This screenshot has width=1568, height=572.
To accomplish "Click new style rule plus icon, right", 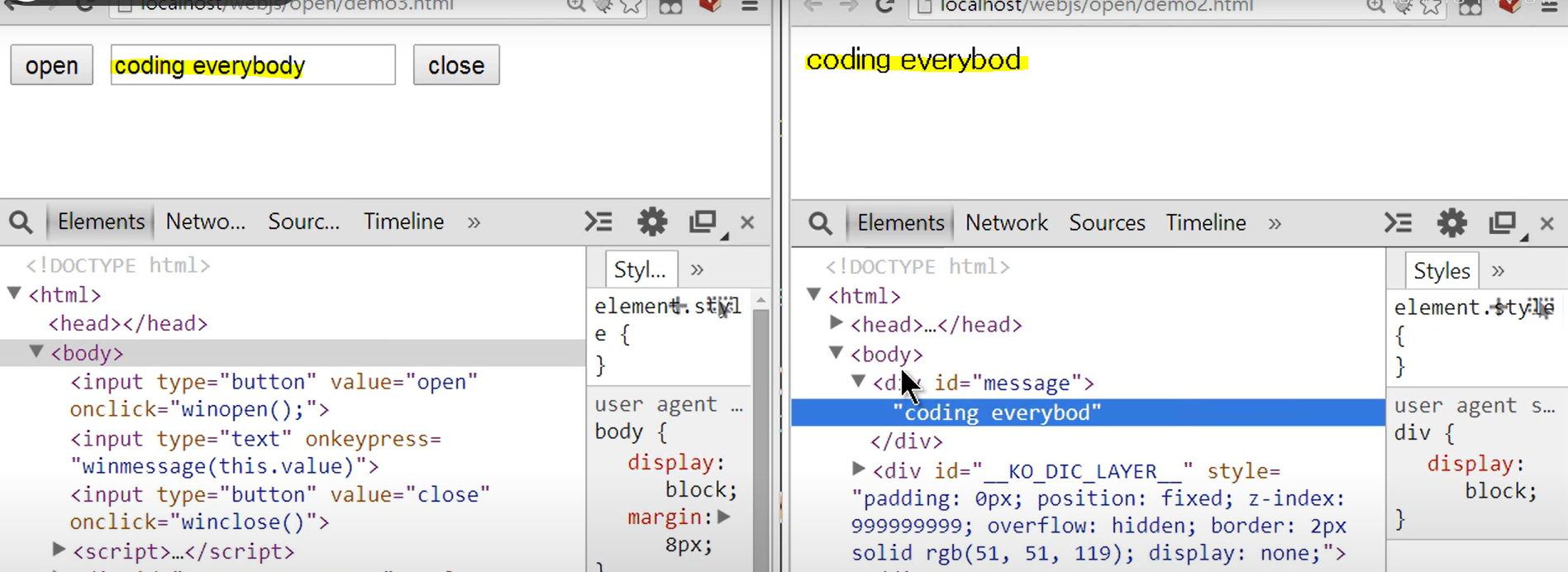I will 1498,307.
